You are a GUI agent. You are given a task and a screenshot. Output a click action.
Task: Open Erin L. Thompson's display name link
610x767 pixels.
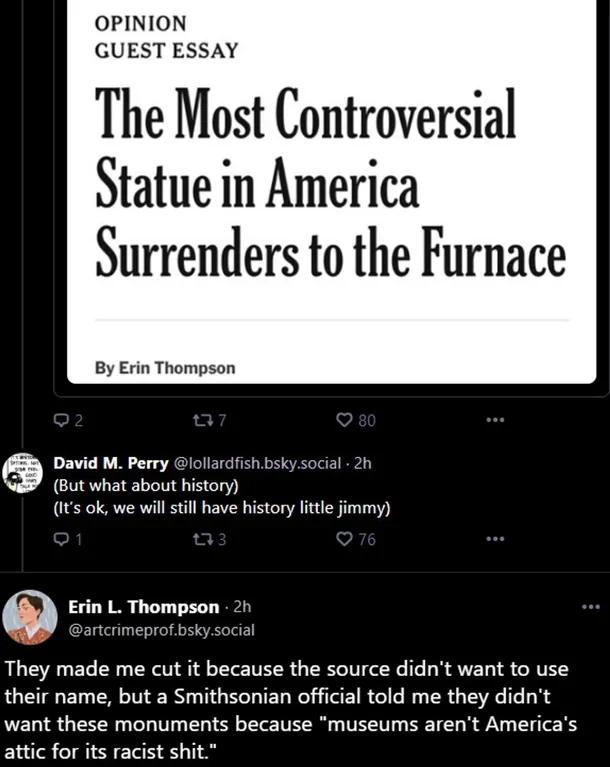(x=143, y=607)
